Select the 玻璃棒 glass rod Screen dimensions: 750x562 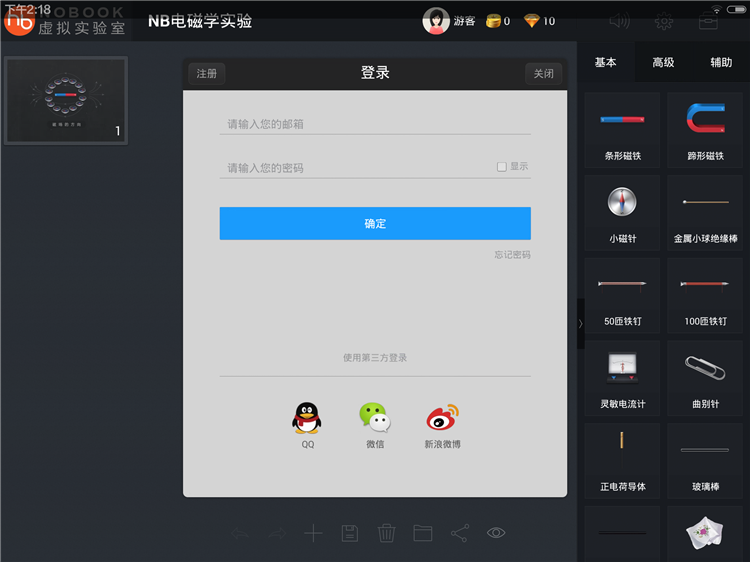pyautogui.click(x=705, y=461)
